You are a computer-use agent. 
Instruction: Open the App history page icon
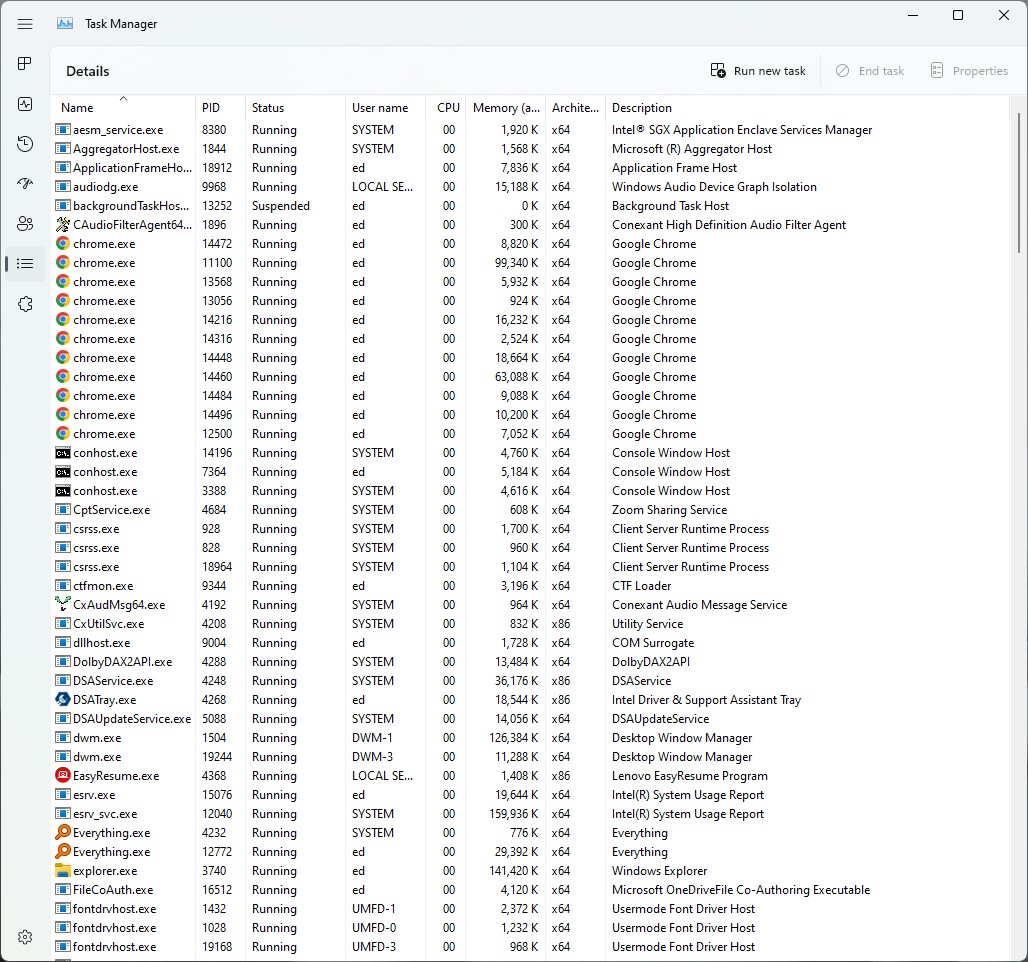(25, 144)
